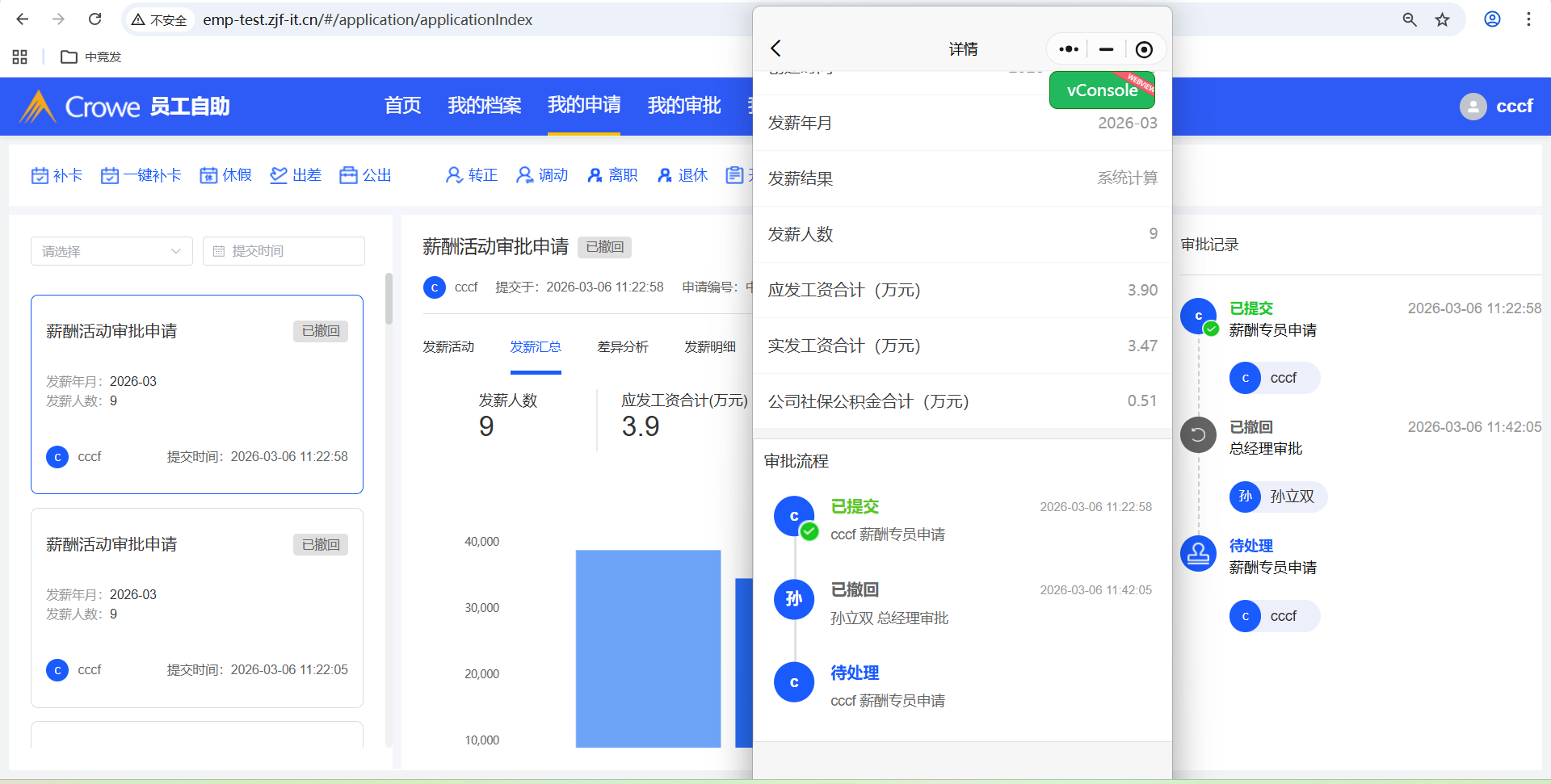Bookmark this page with star icon
This screenshot has width=1551, height=784.
click(x=1442, y=19)
